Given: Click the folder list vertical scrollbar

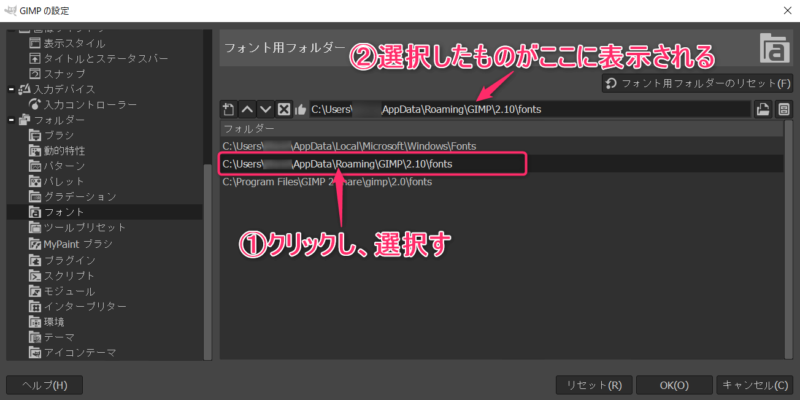Looking at the screenshot, I should [789, 240].
